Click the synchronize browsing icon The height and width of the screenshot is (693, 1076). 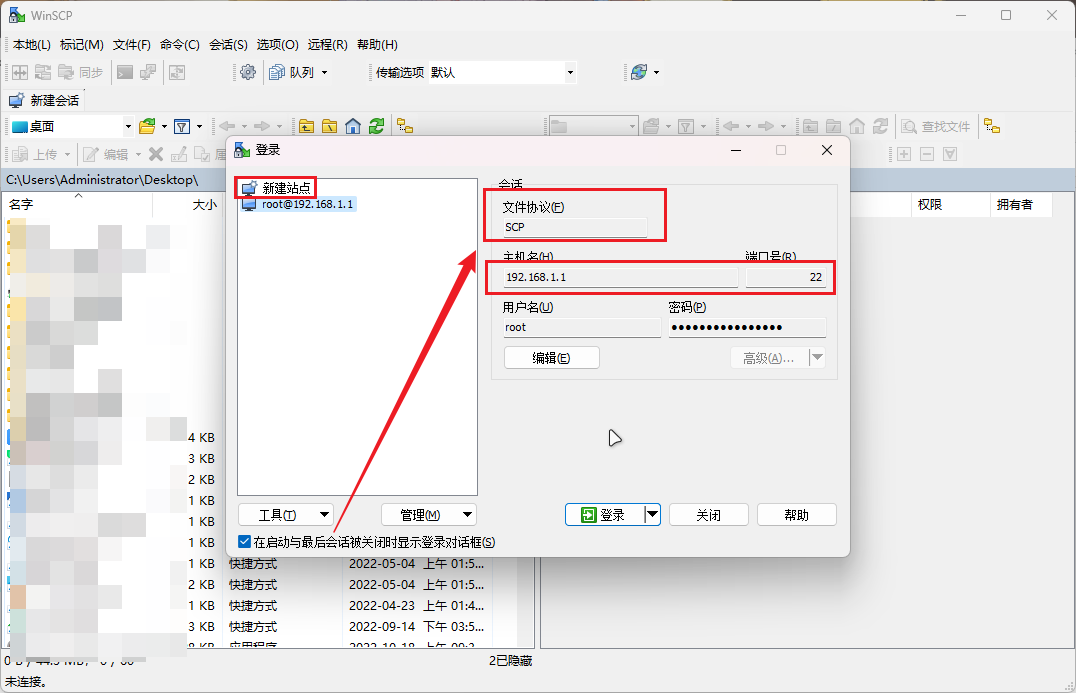(x=177, y=72)
